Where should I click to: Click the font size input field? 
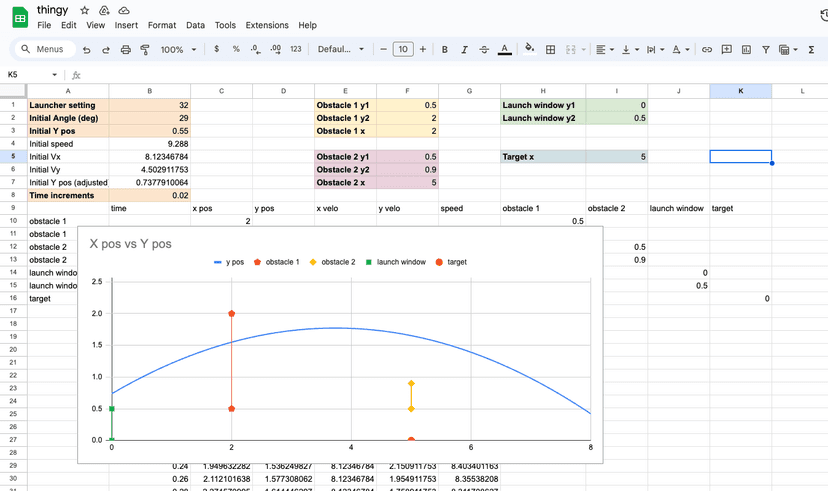[x=402, y=49]
